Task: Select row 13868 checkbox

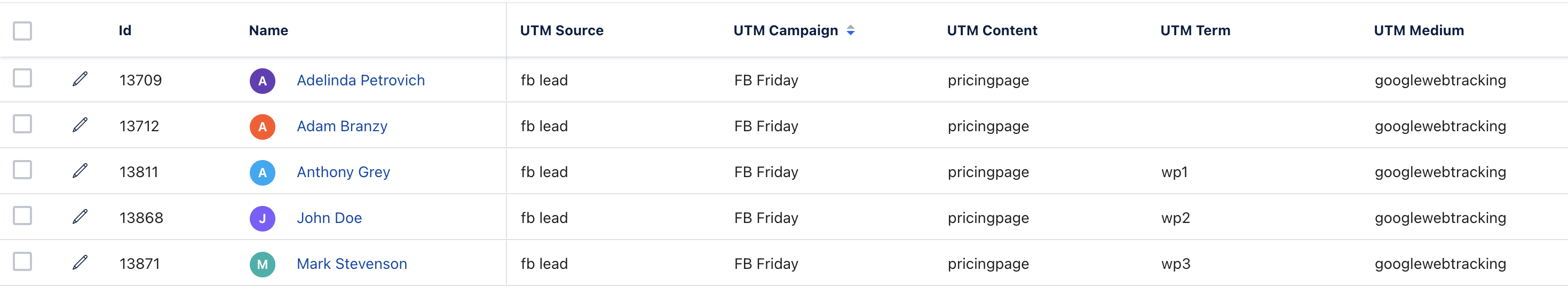Action: click(22, 216)
